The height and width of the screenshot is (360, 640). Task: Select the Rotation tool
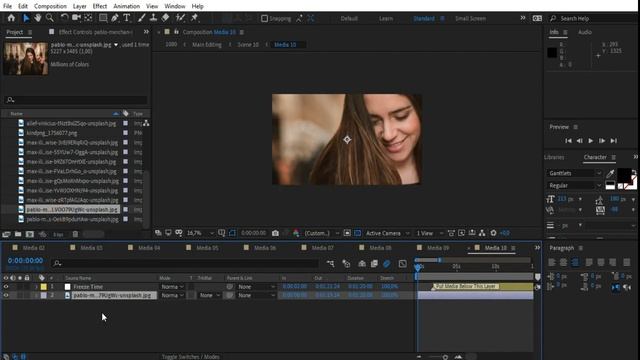point(64,18)
